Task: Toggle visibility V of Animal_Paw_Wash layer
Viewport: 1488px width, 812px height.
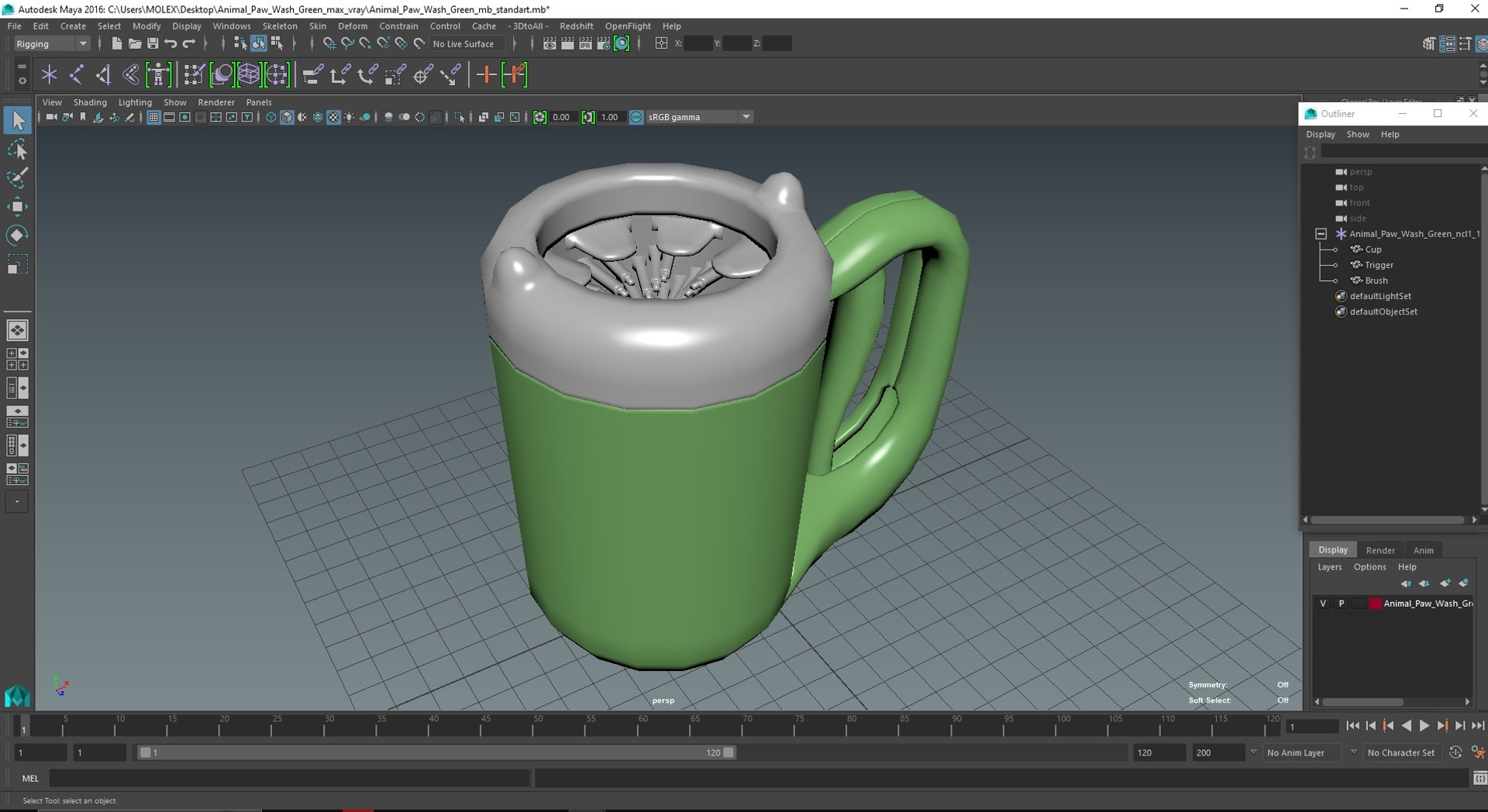Action: pyautogui.click(x=1323, y=604)
